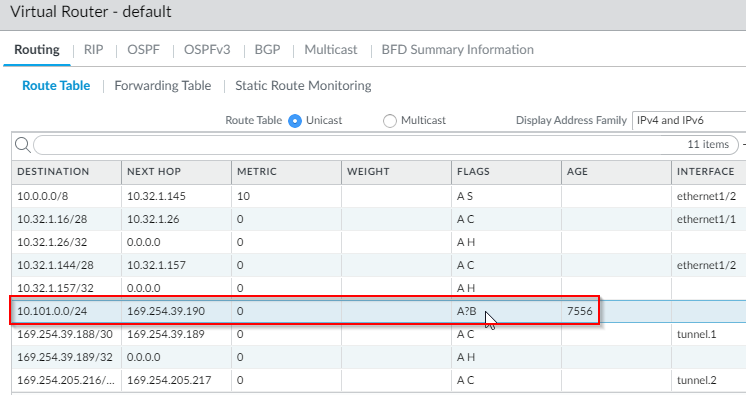Show the Forwarding Table view
746x395 pixels.
(163, 86)
